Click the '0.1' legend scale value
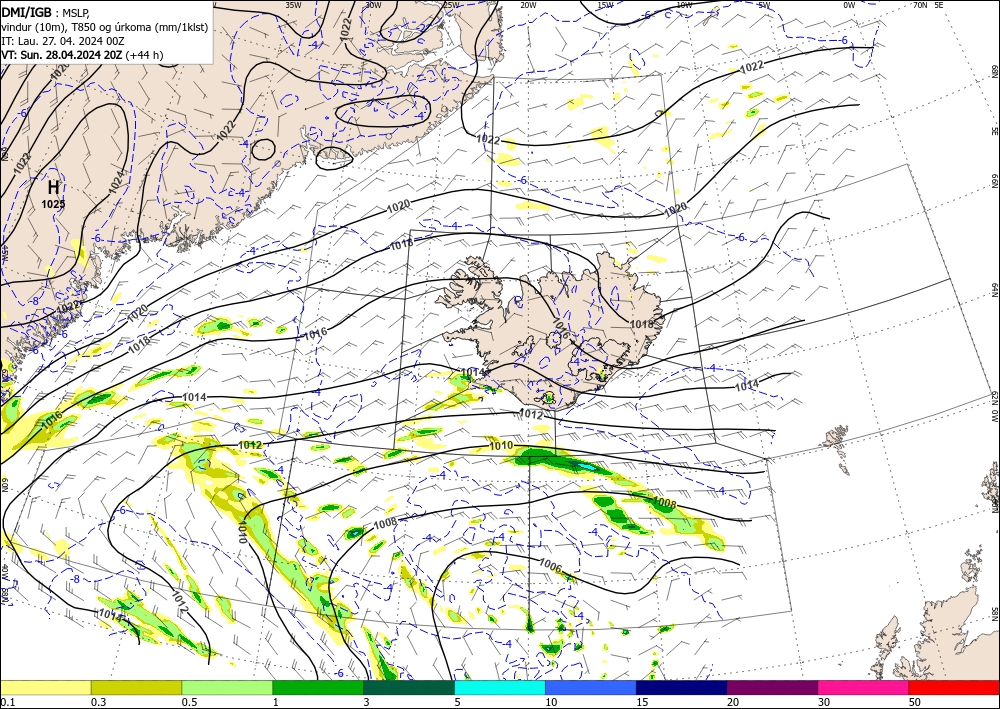 click(x=6, y=702)
